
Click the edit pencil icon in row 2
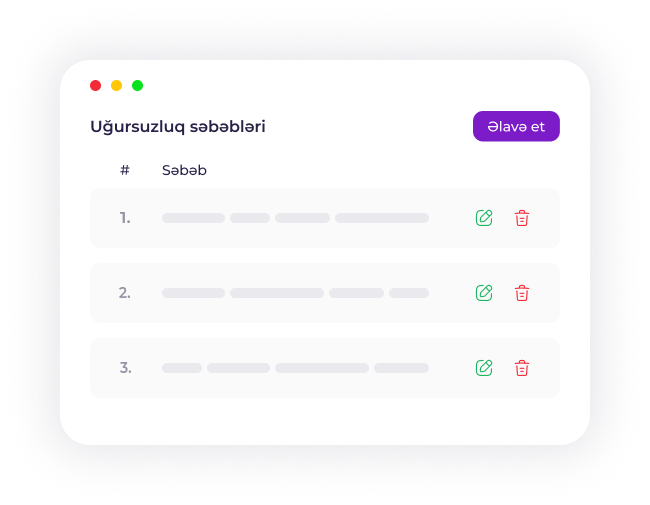484,293
